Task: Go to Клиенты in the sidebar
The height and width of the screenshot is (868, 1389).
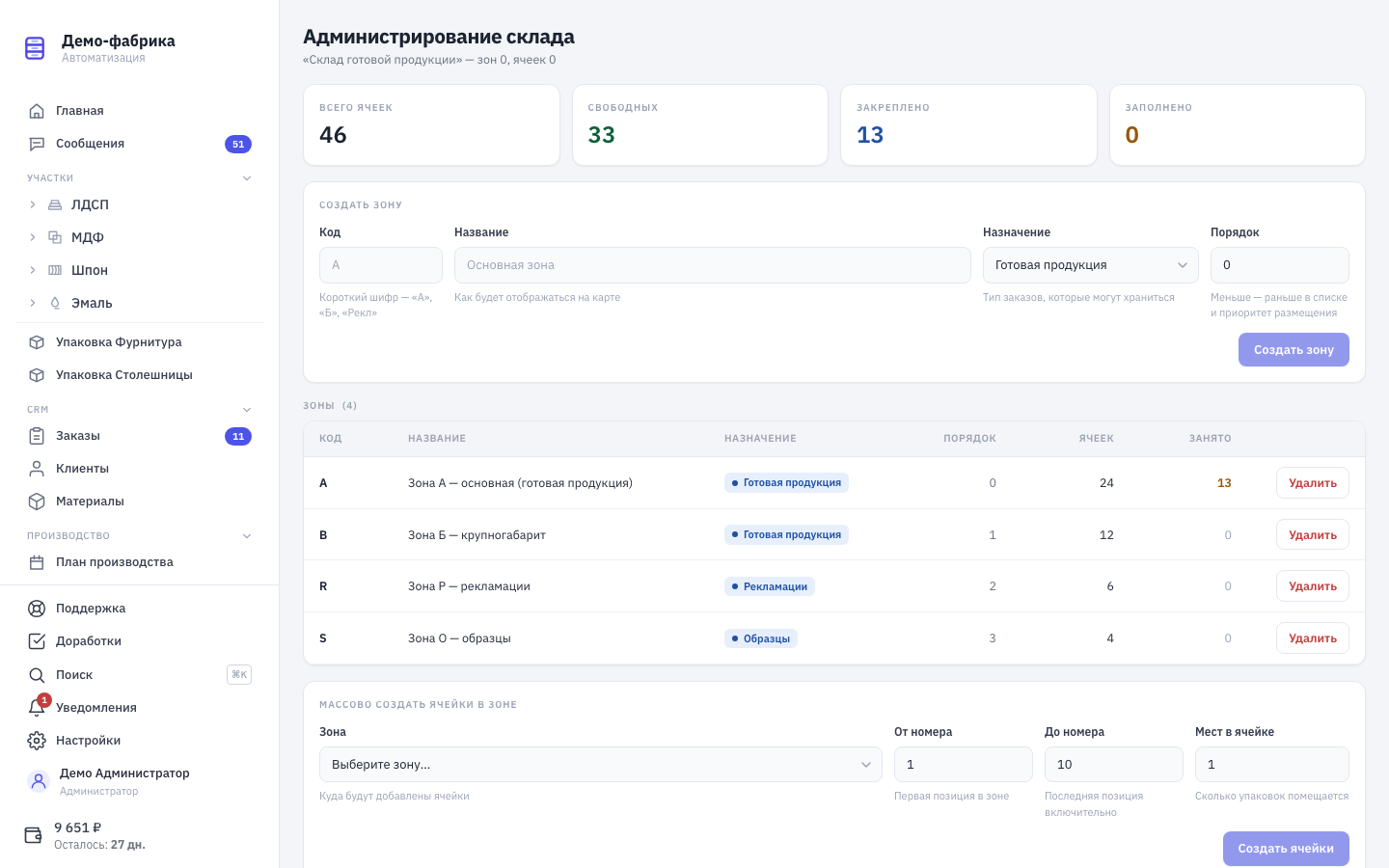Action: pos(140,469)
